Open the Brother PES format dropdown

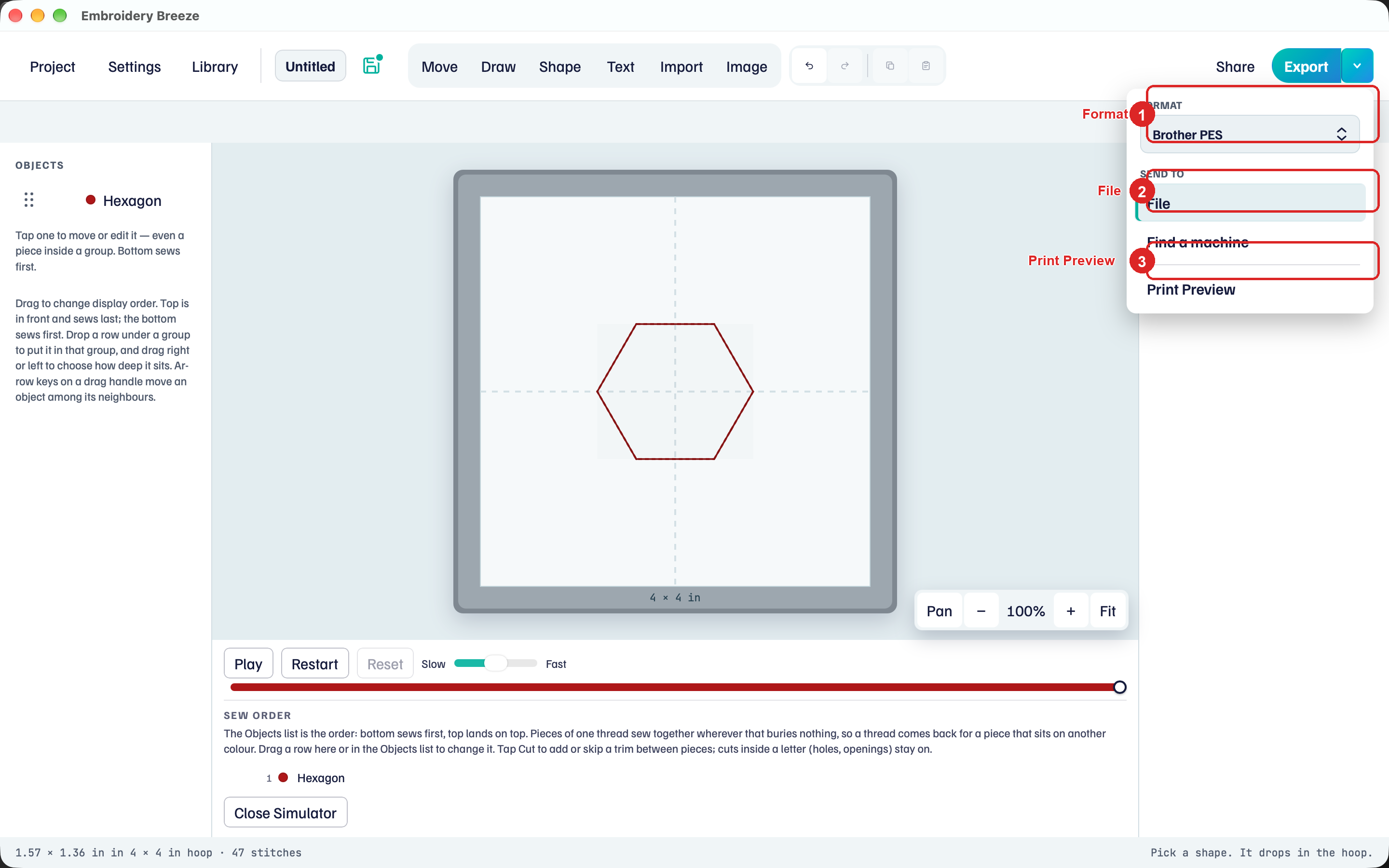[x=1249, y=135]
